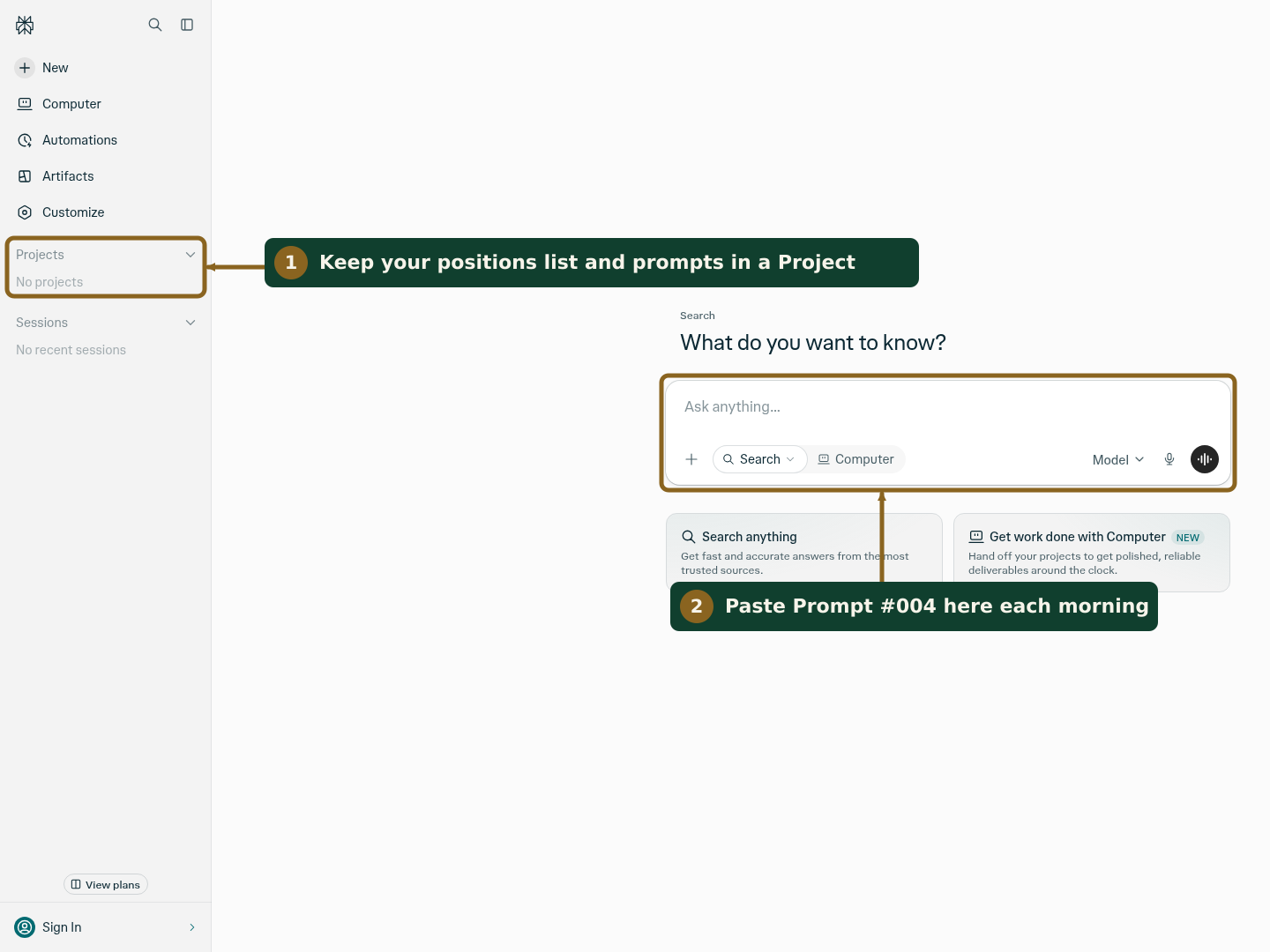Click the NEW badge on Computer card
This screenshot has height=952, width=1270.
click(x=1188, y=538)
